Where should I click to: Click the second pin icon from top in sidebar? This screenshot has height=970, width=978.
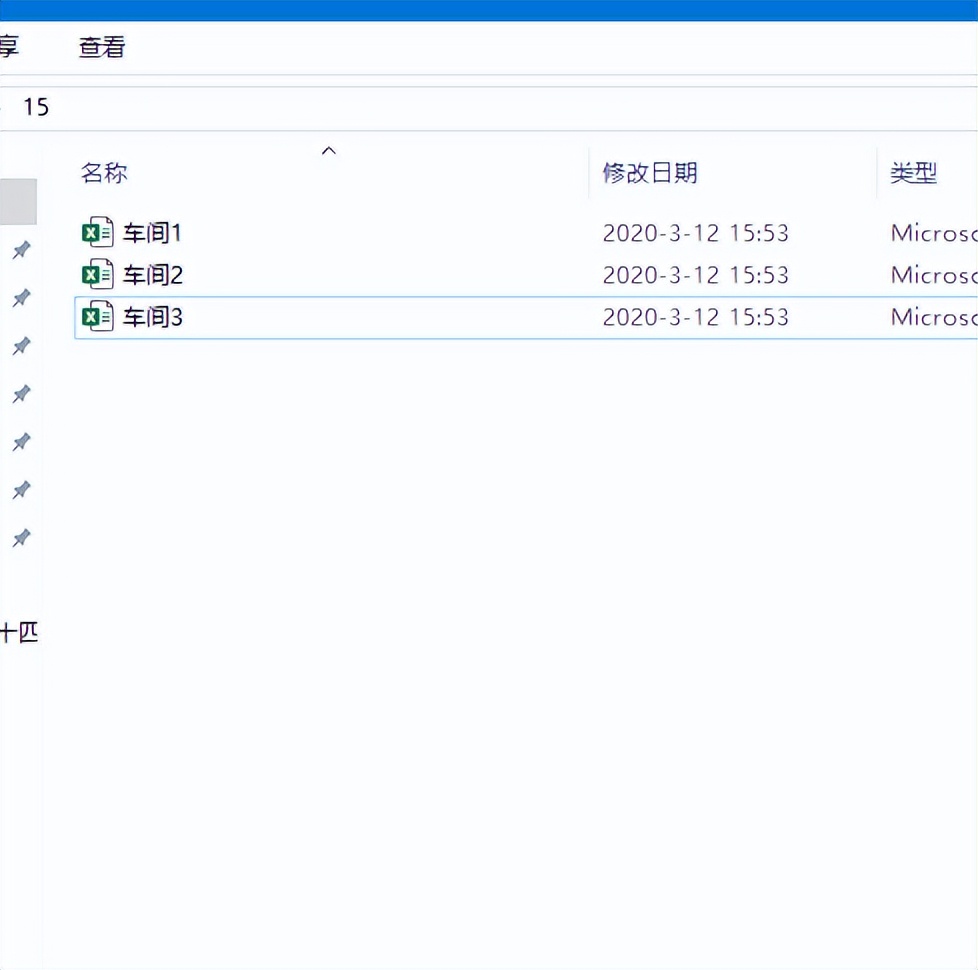(21, 298)
